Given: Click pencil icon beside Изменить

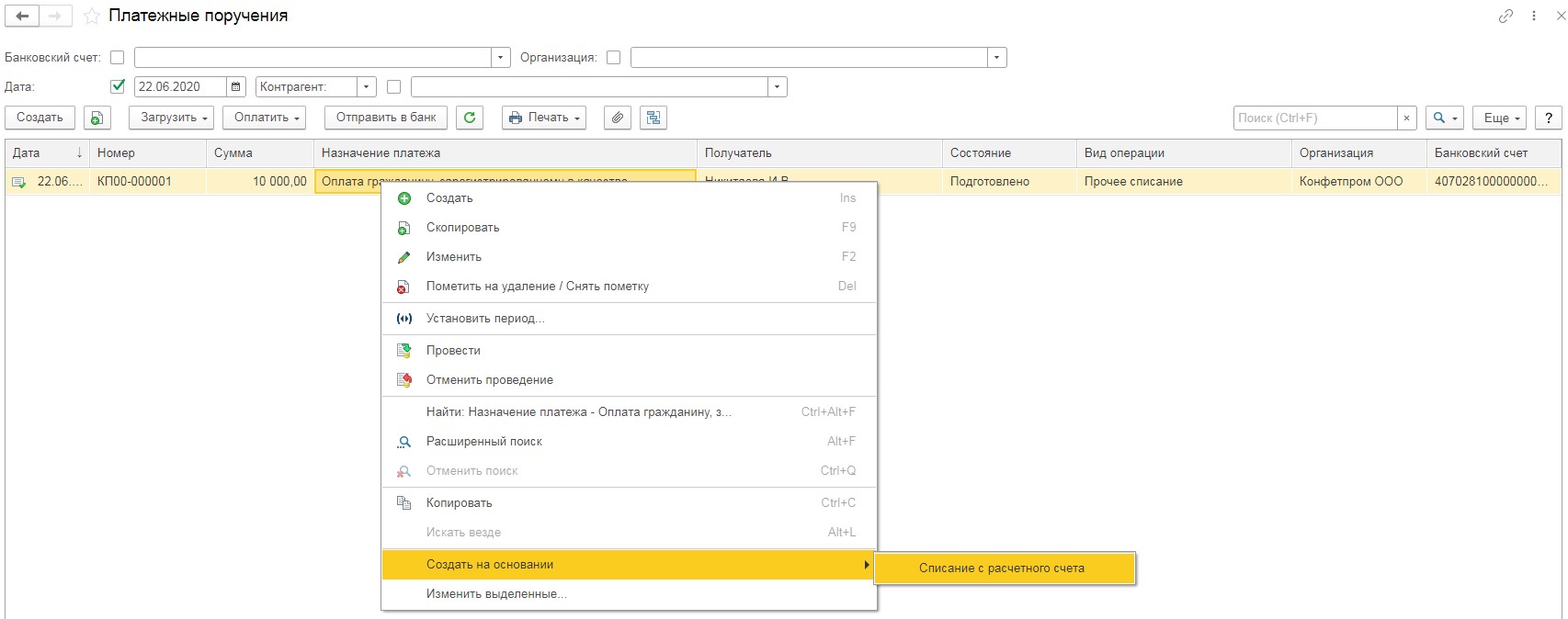Looking at the screenshot, I should click(403, 257).
